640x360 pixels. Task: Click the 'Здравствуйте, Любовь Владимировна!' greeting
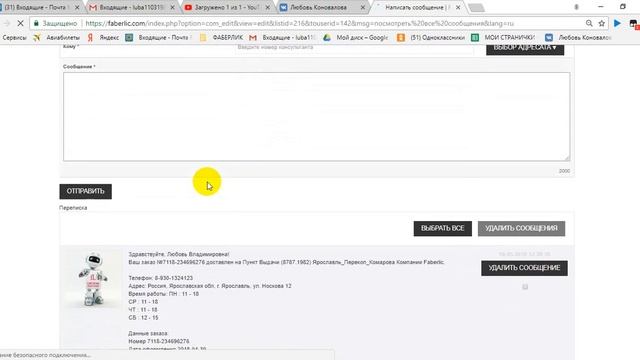pos(179,254)
